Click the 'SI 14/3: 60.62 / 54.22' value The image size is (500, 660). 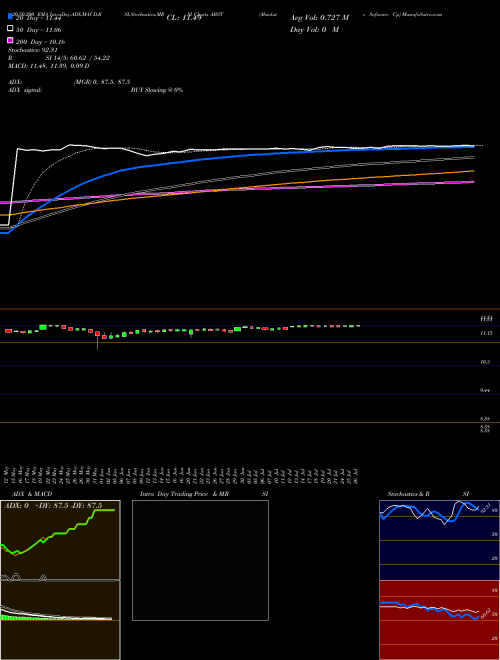[x=78, y=58]
